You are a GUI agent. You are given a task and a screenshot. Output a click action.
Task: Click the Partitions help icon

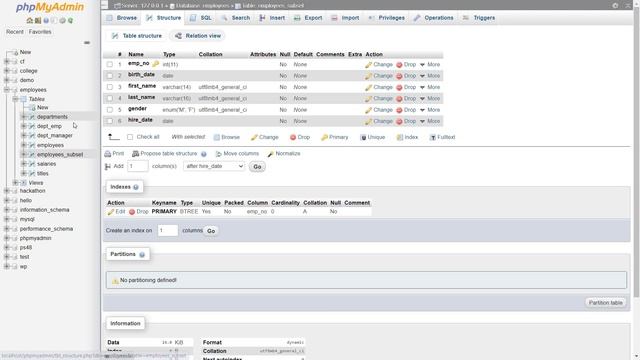[x=142, y=254]
